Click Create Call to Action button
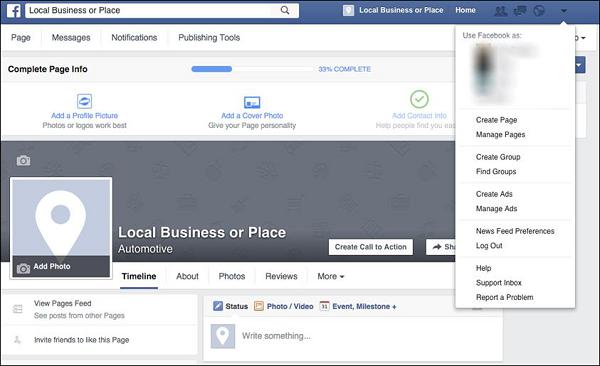 click(x=370, y=247)
